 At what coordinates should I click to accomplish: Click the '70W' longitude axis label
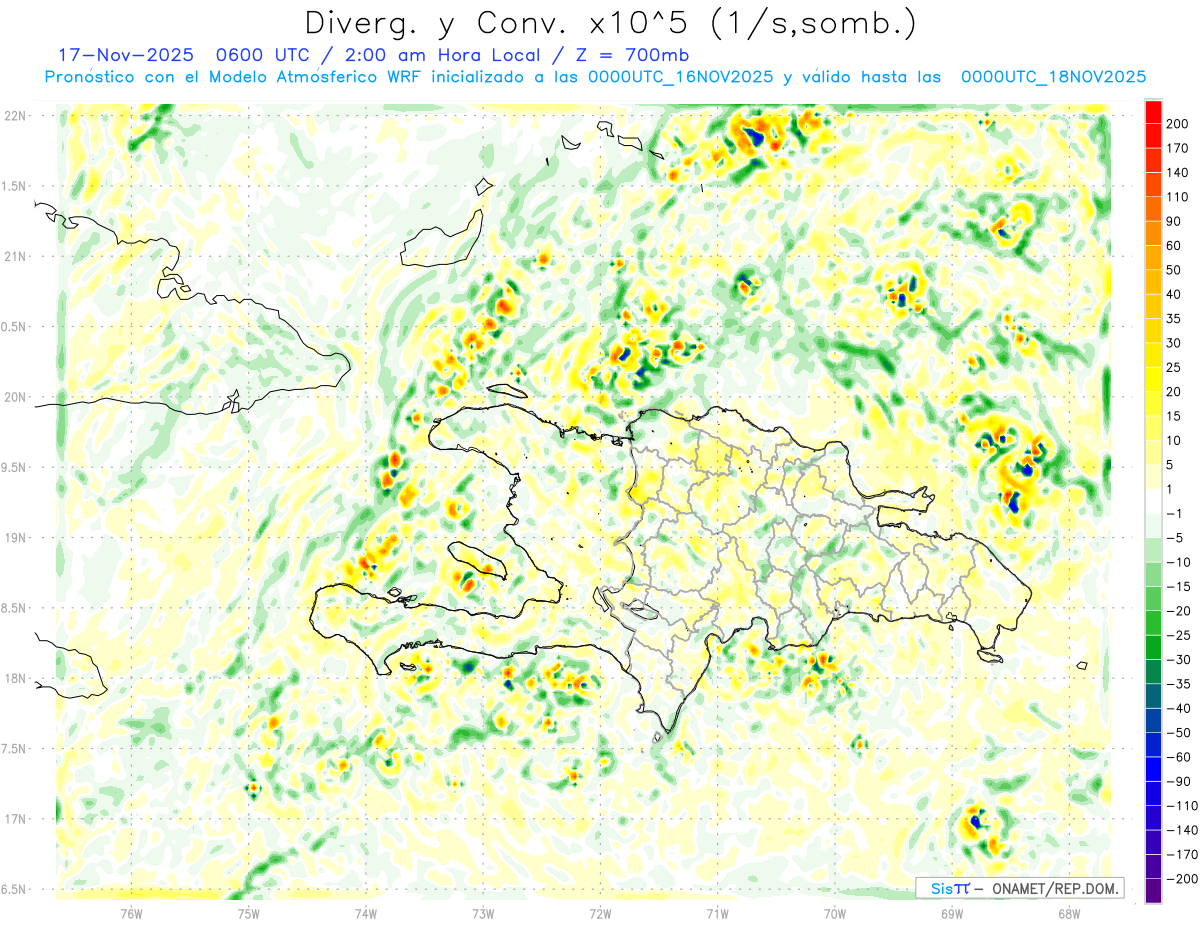tap(834, 913)
